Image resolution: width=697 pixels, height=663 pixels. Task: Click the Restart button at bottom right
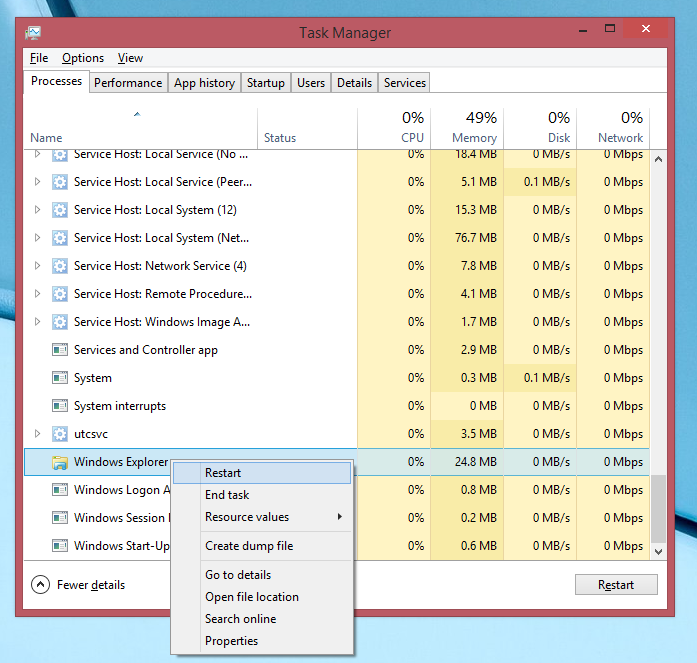(x=616, y=585)
